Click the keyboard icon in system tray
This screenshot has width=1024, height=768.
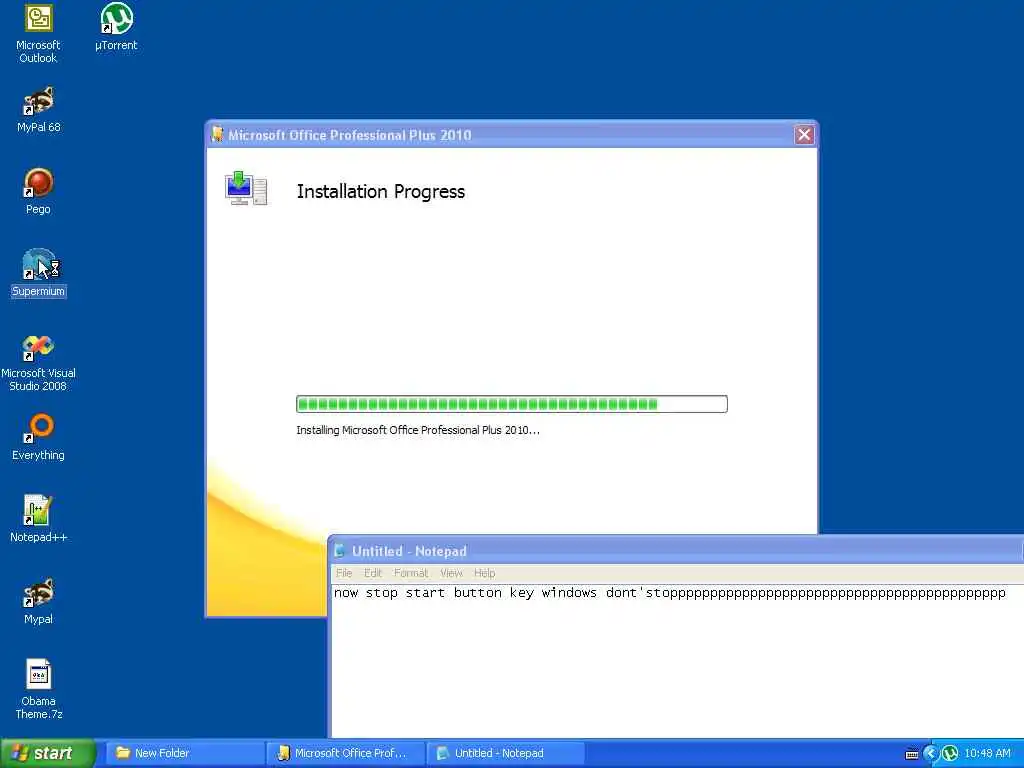912,754
